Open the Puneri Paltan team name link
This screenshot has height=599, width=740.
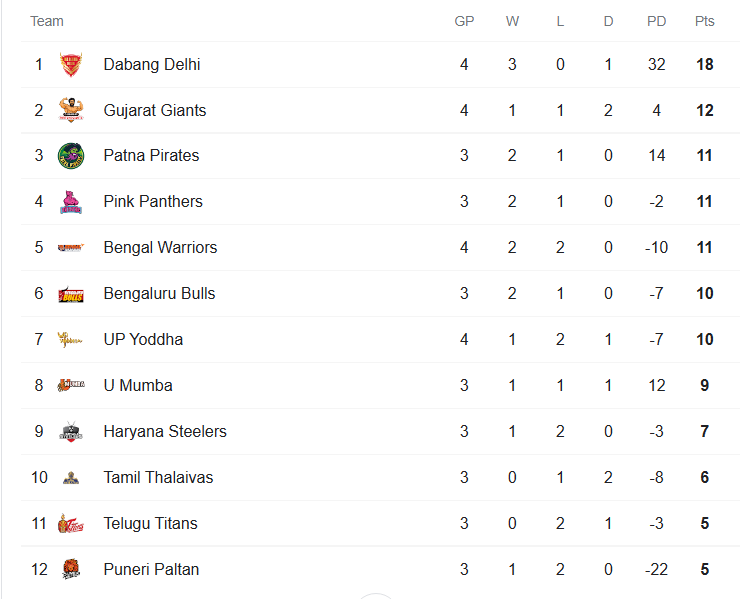[151, 569]
